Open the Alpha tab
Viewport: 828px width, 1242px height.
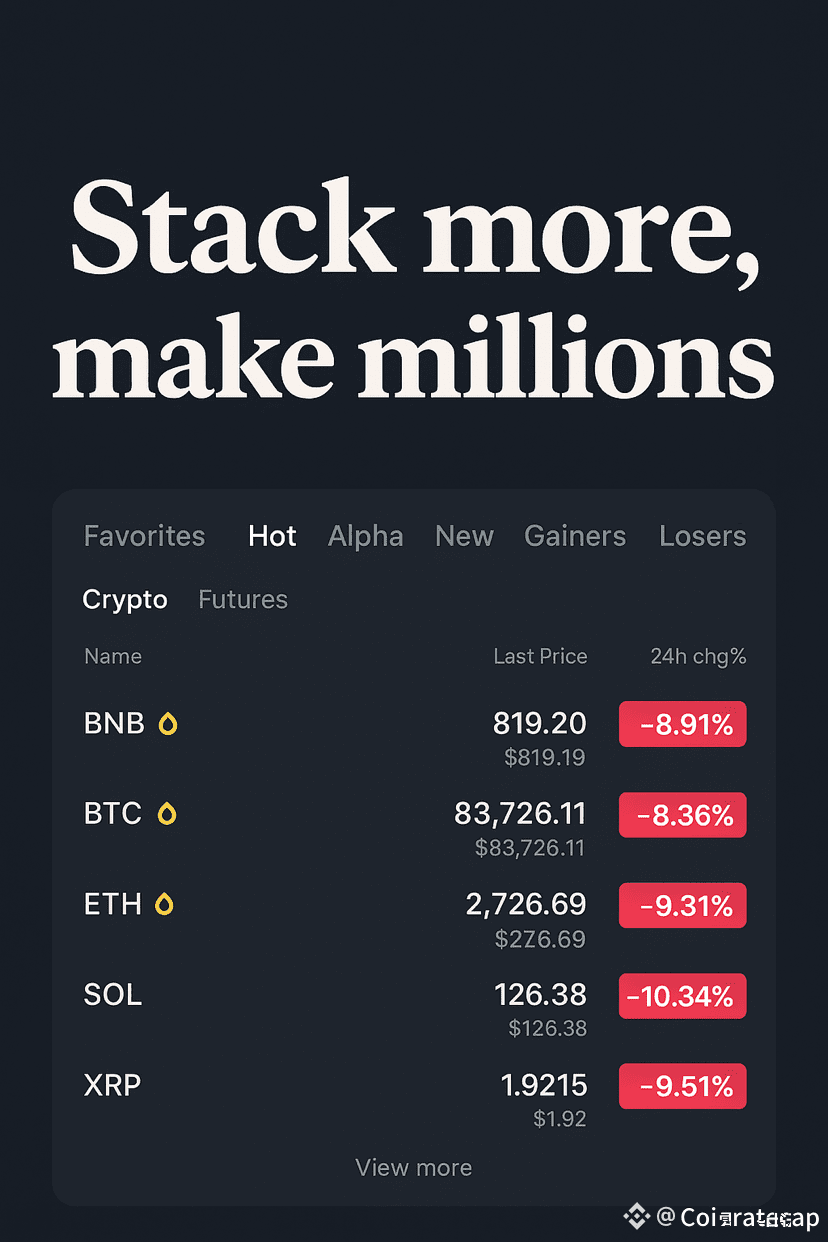pos(366,537)
